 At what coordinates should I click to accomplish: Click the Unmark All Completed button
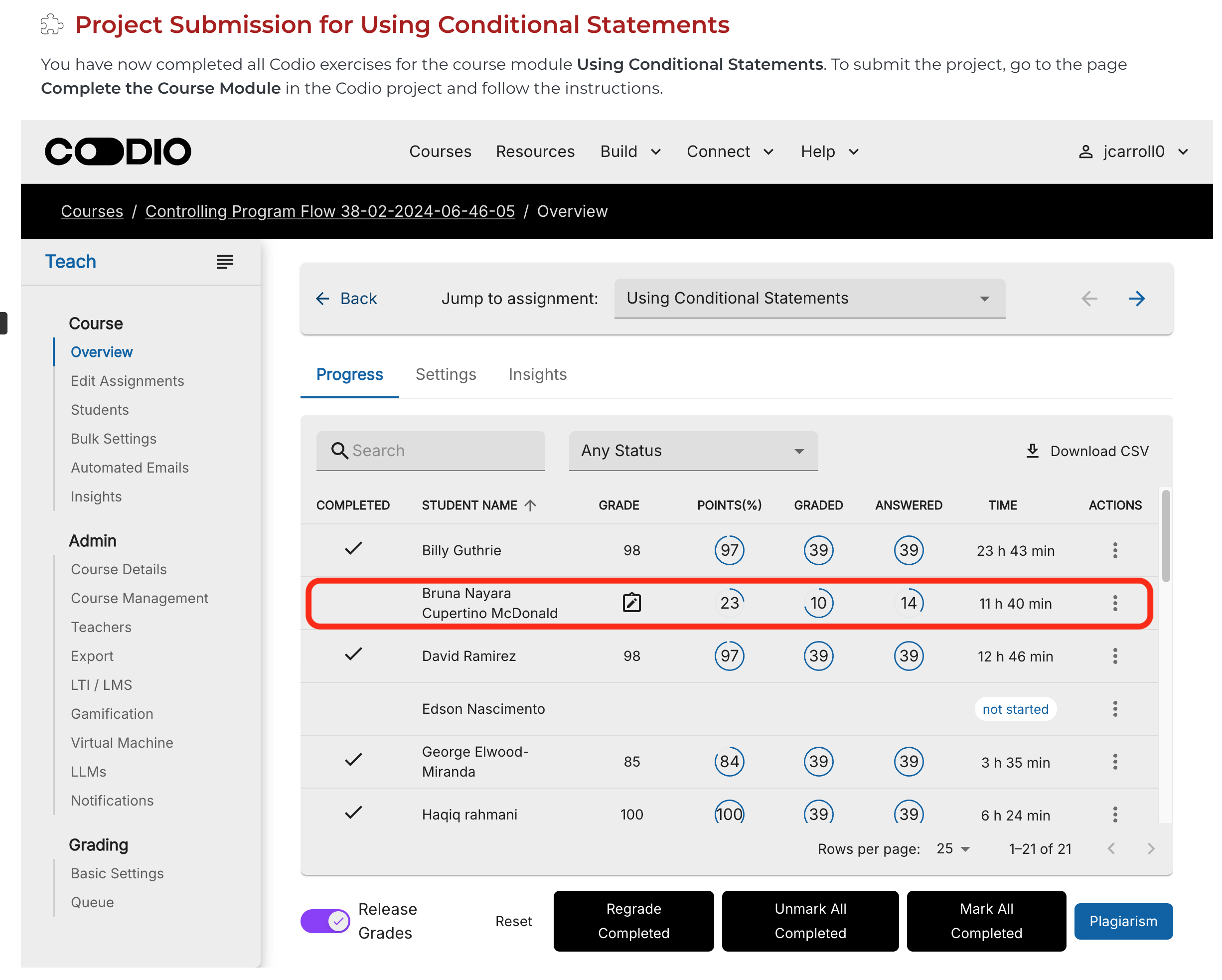810,921
